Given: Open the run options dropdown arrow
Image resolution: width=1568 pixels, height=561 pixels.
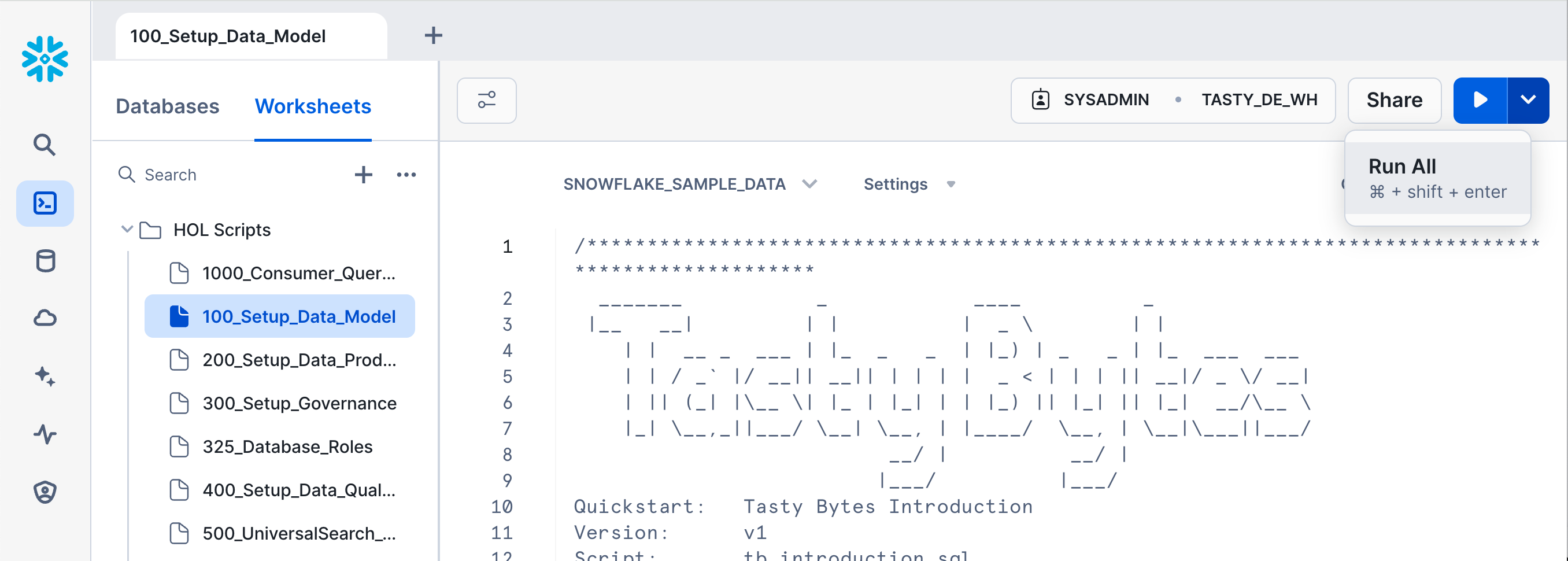Looking at the screenshot, I should click(1528, 100).
